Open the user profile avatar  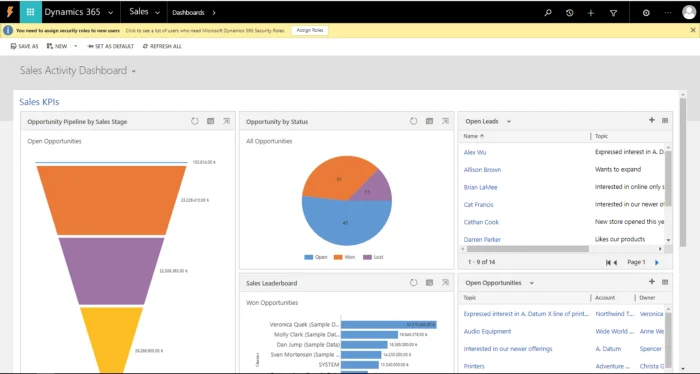(x=689, y=12)
